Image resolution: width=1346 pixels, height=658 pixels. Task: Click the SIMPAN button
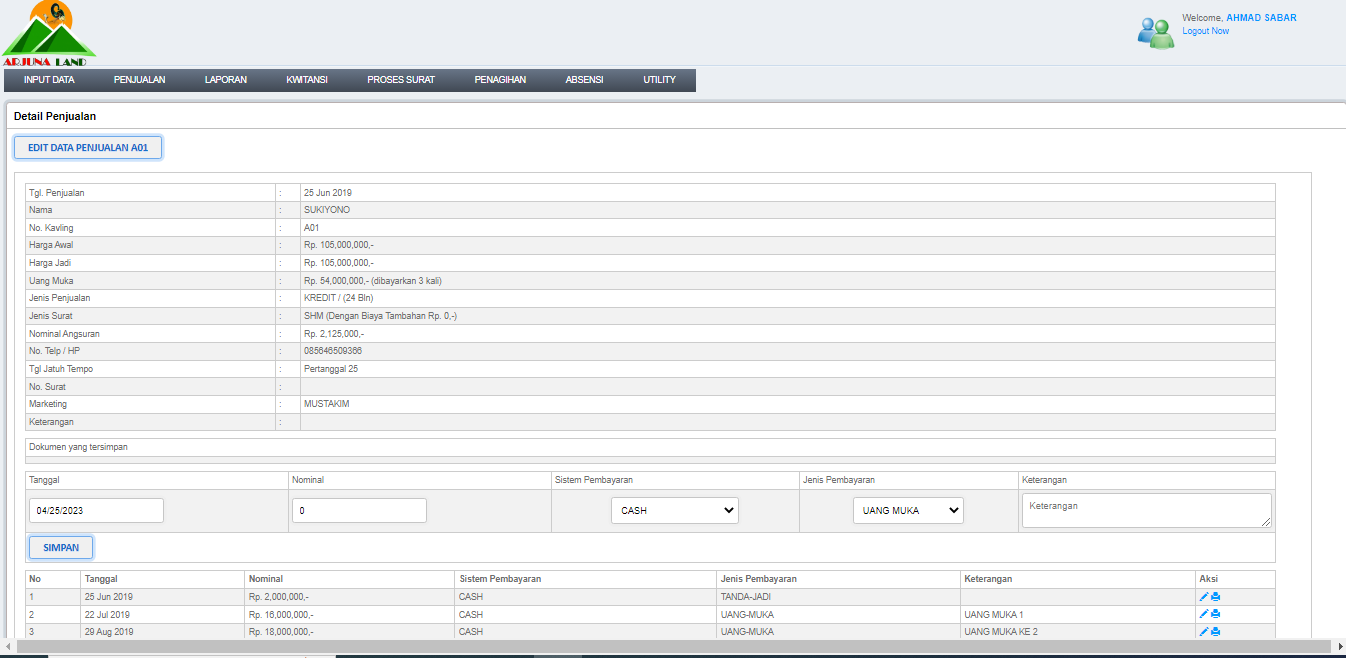tap(61, 548)
